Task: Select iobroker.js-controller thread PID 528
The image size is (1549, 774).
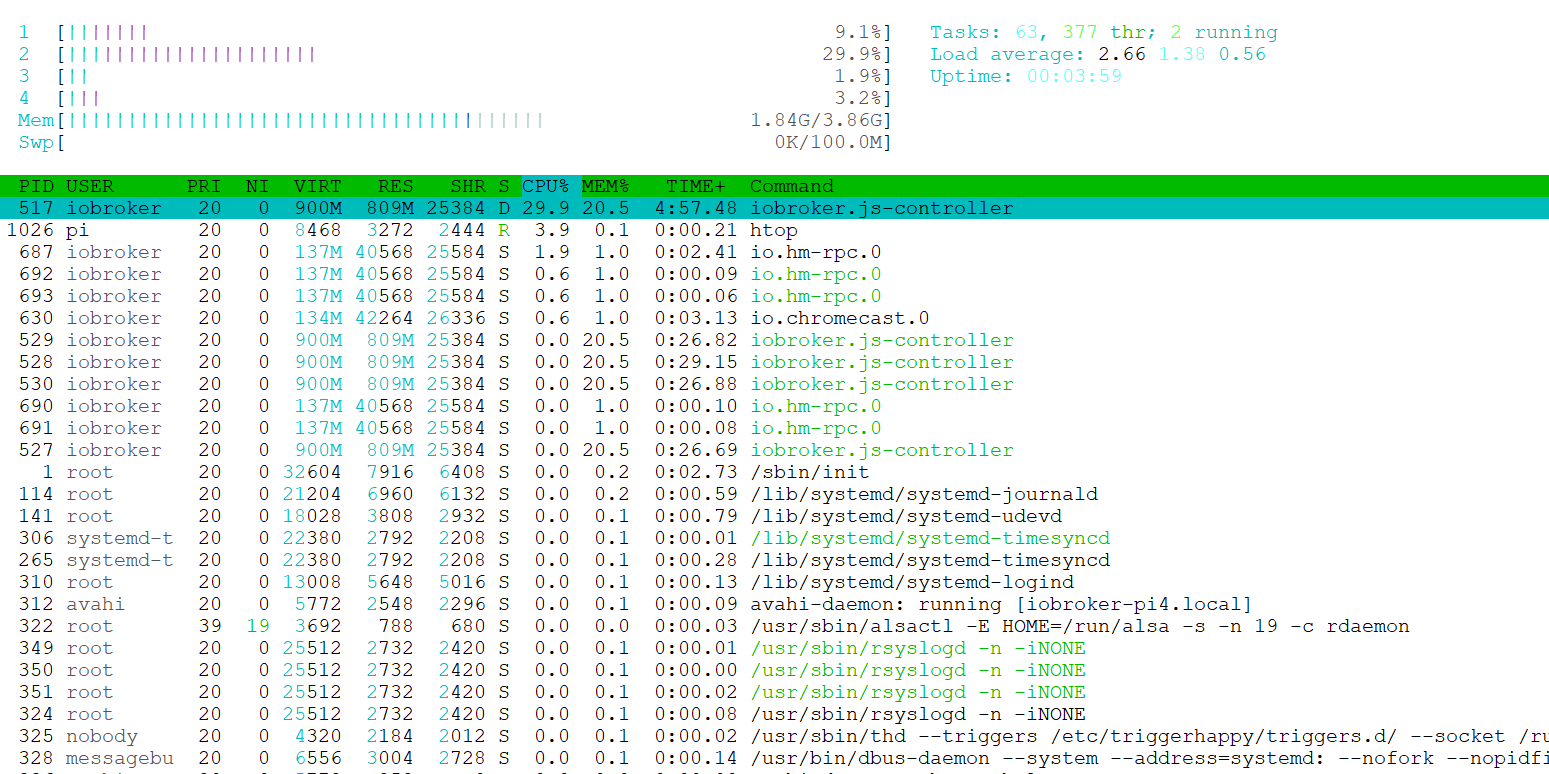Action: (x=774, y=362)
